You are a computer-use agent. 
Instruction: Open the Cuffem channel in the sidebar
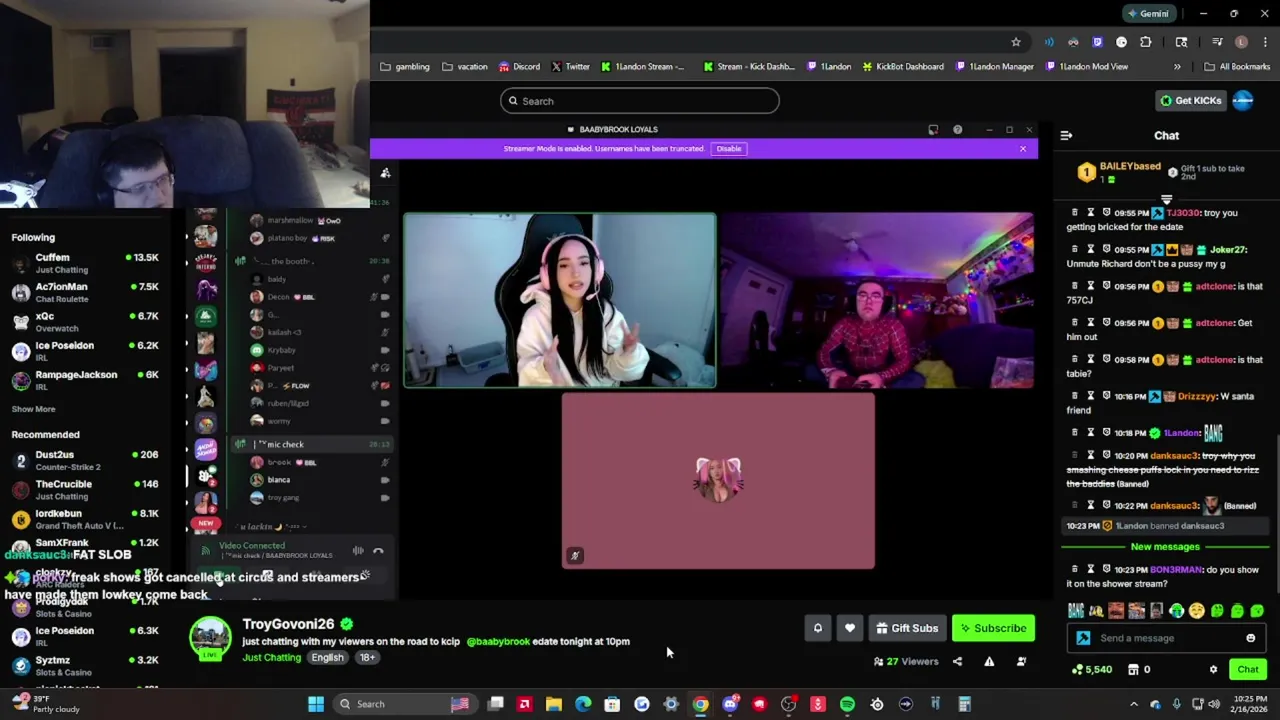pyautogui.click(x=85, y=263)
